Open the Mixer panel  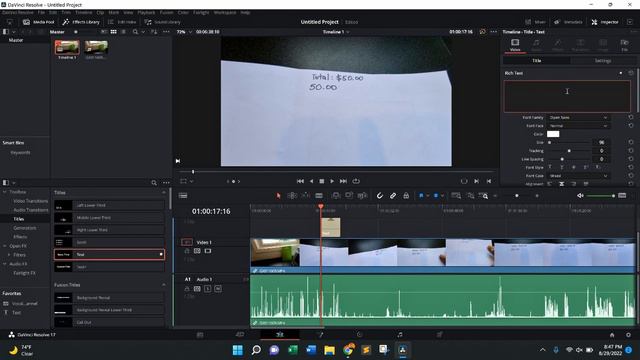tap(536, 22)
